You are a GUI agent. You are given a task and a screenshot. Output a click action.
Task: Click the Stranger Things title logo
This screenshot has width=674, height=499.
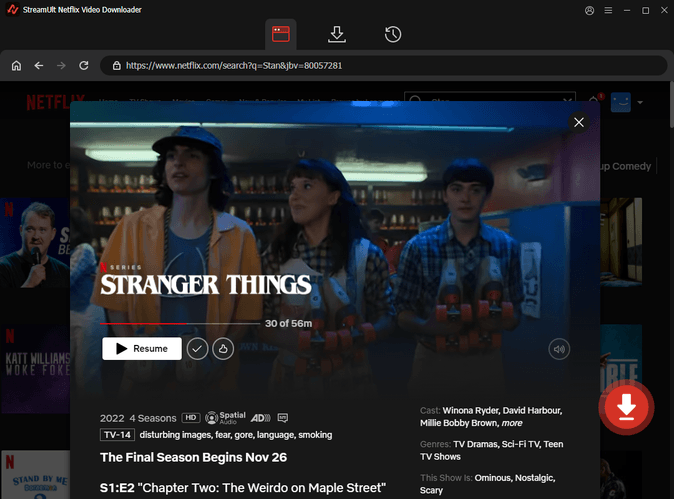(x=205, y=284)
